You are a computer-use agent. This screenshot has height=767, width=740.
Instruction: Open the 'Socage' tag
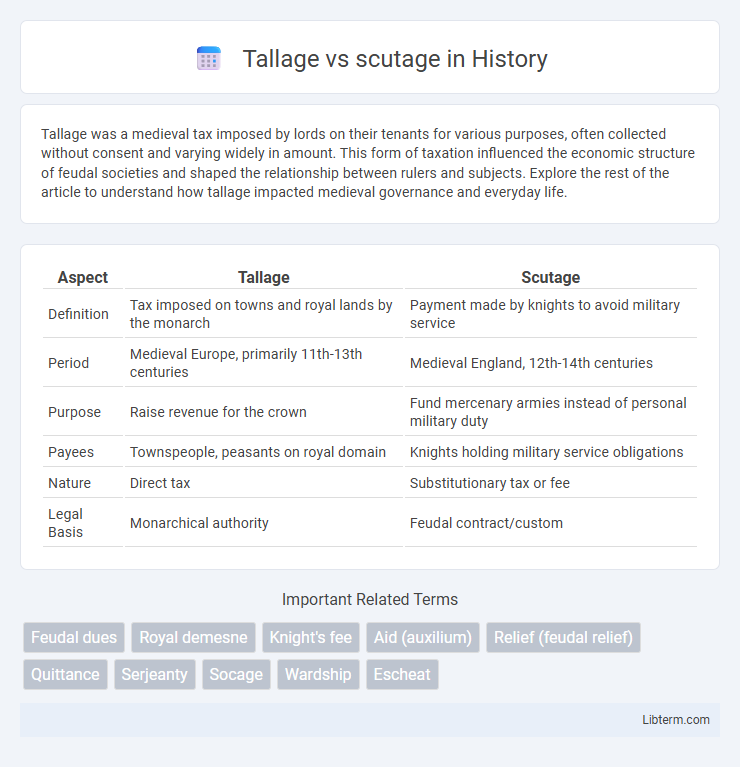[236, 675]
